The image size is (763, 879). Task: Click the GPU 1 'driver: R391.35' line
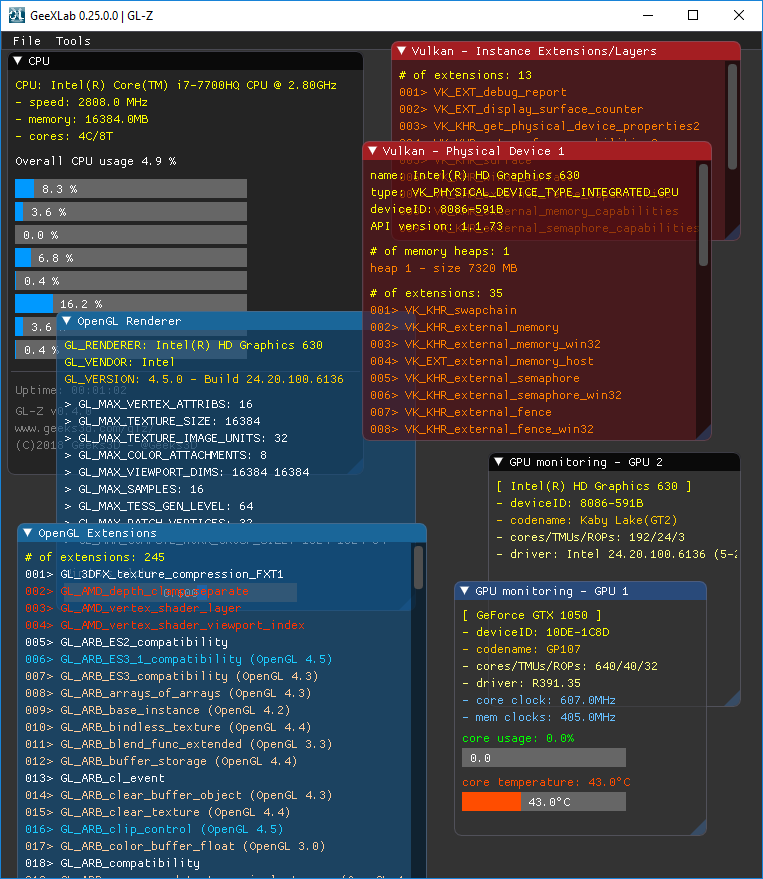point(521,683)
